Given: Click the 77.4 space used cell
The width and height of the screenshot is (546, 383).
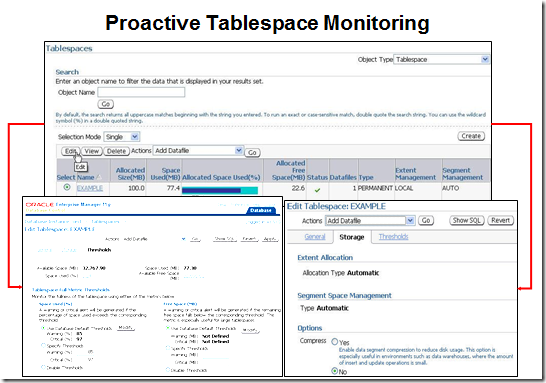Looking at the screenshot, I should (173, 188).
